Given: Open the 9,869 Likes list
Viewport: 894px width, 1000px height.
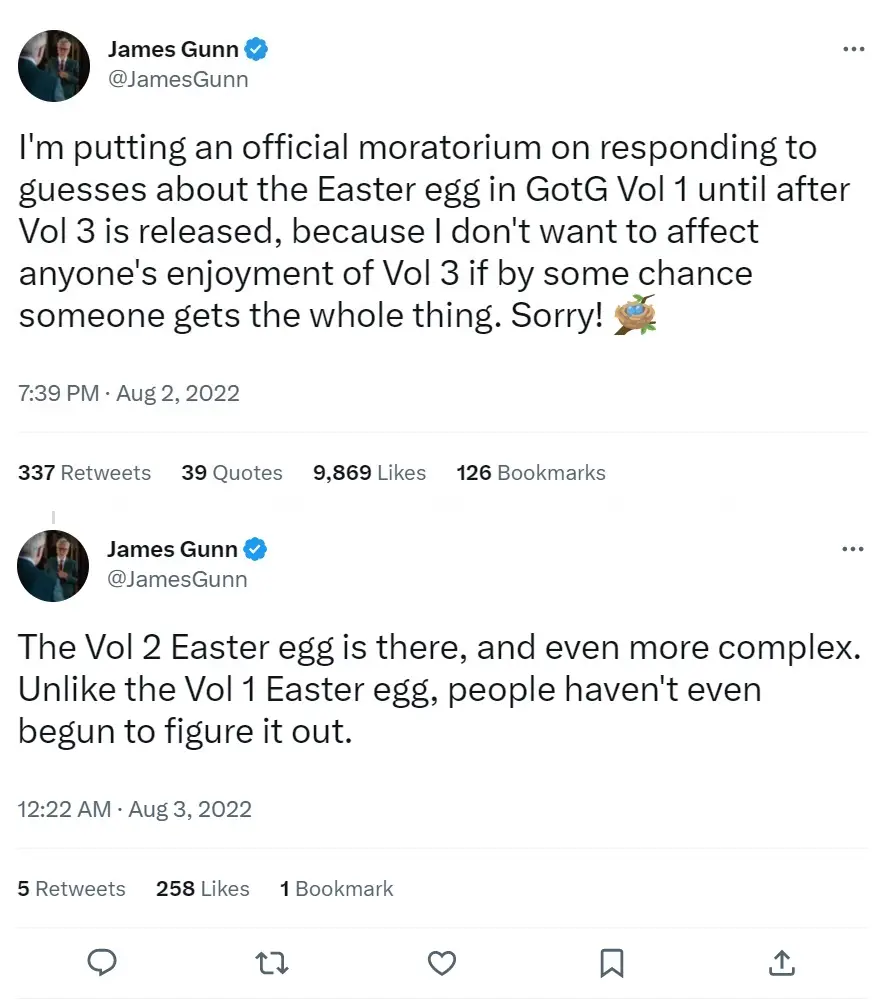Looking at the screenshot, I should point(369,472).
